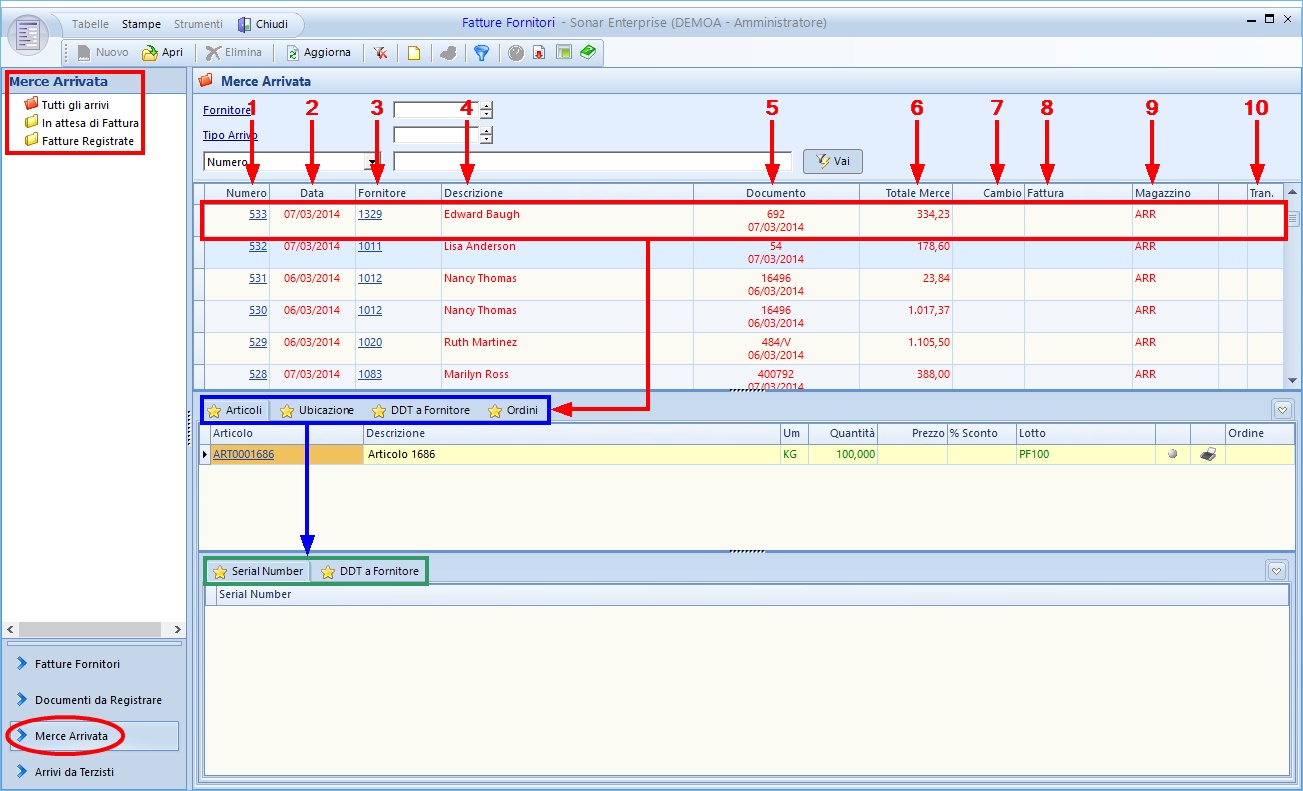The image size is (1303, 791).
Task: Click the blank yellow note icon in toolbar
Action: tap(413, 53)
